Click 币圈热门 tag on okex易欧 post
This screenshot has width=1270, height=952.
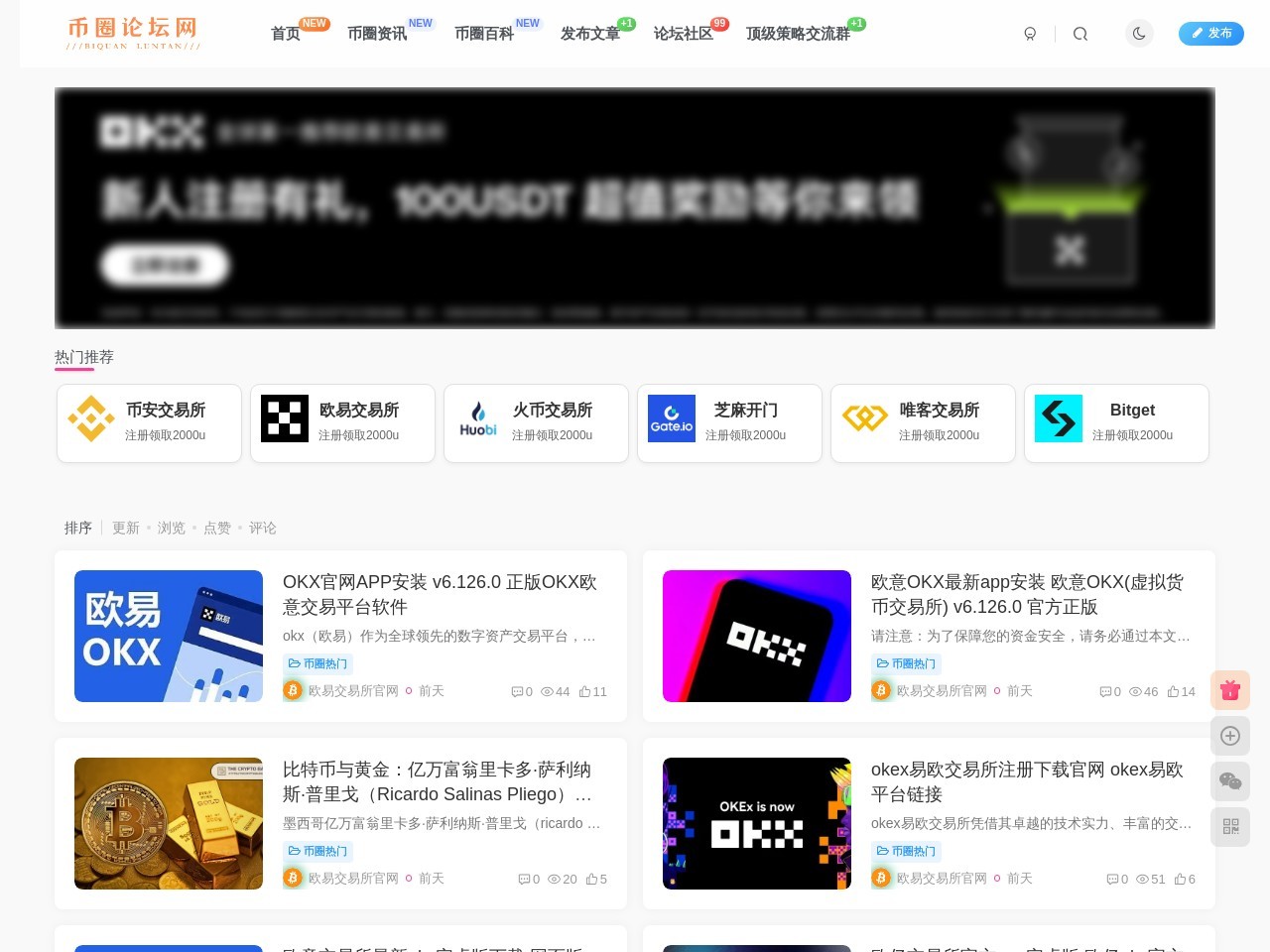(906, 852)
